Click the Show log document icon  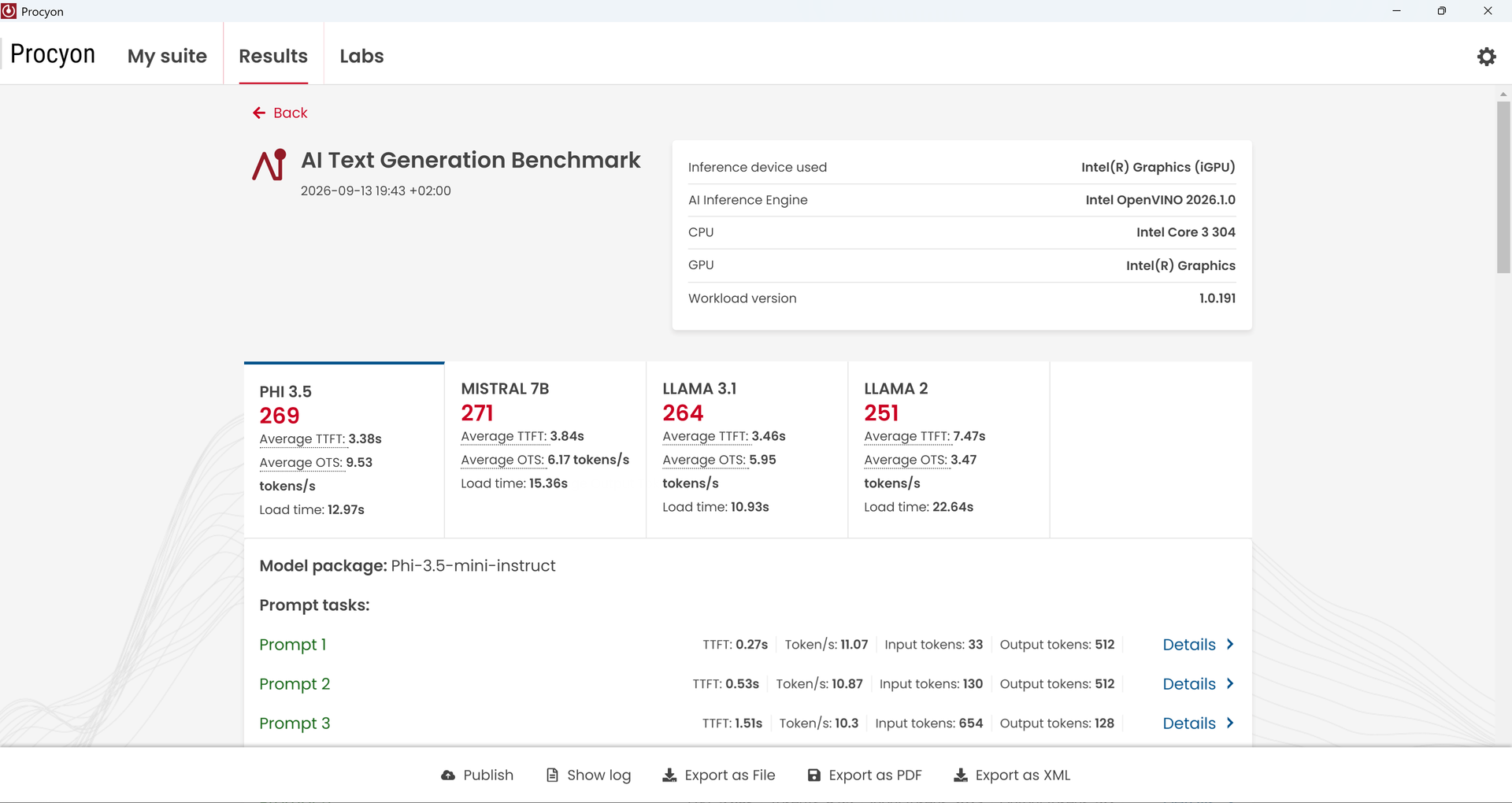tap(552, 775)
